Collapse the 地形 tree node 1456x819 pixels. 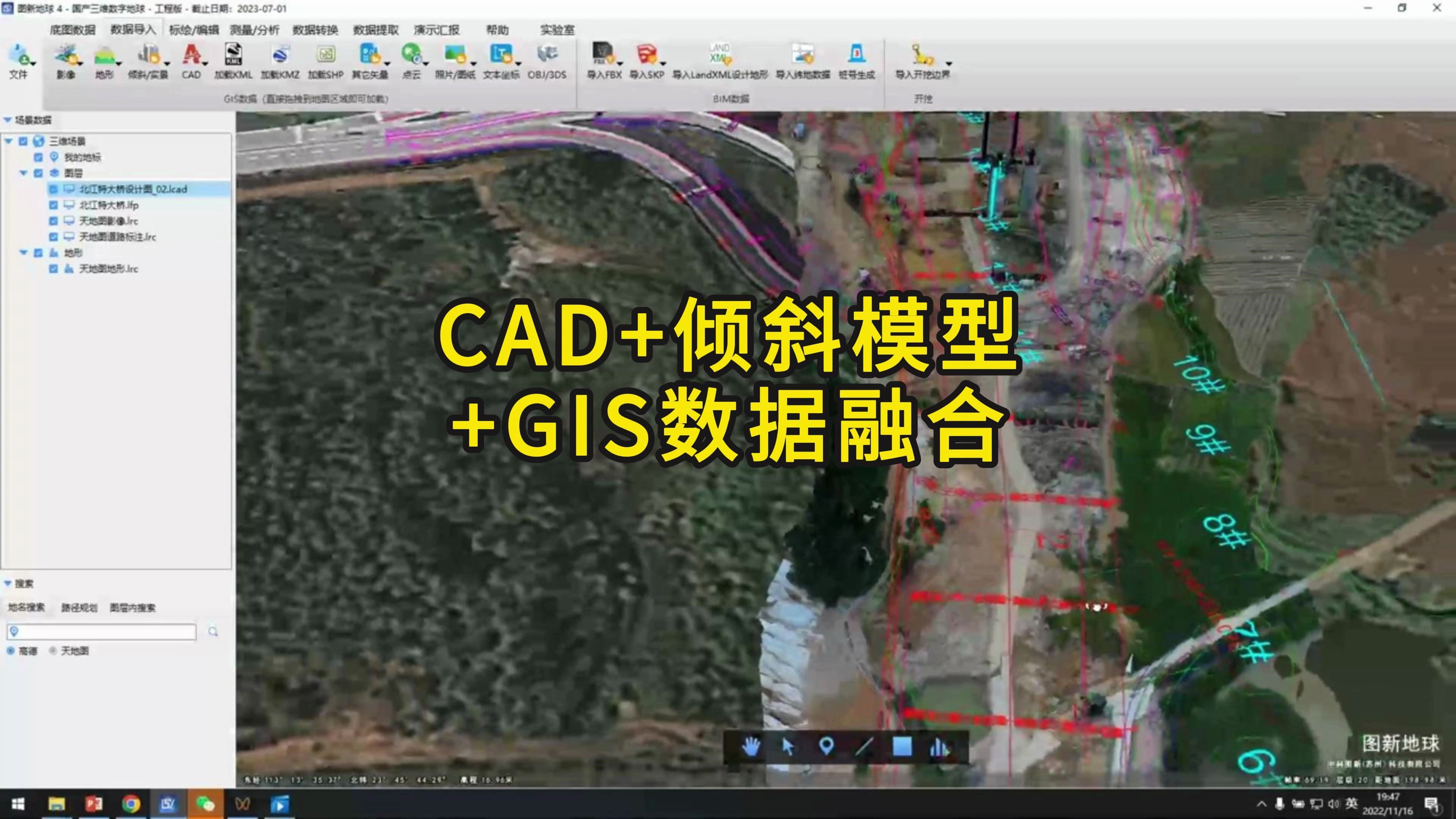[x=24, y=253]
